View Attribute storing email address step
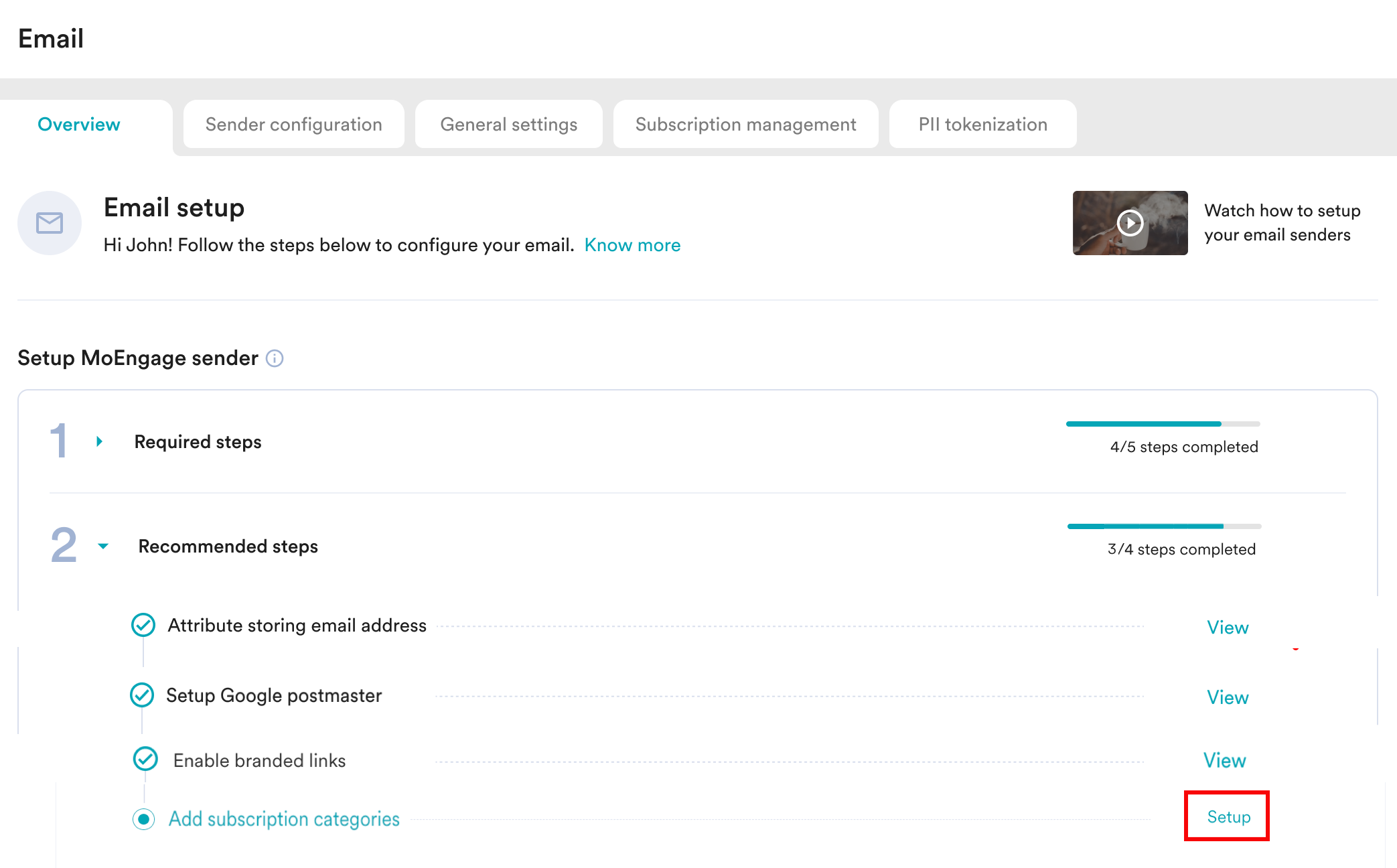 pos(1228,627)
